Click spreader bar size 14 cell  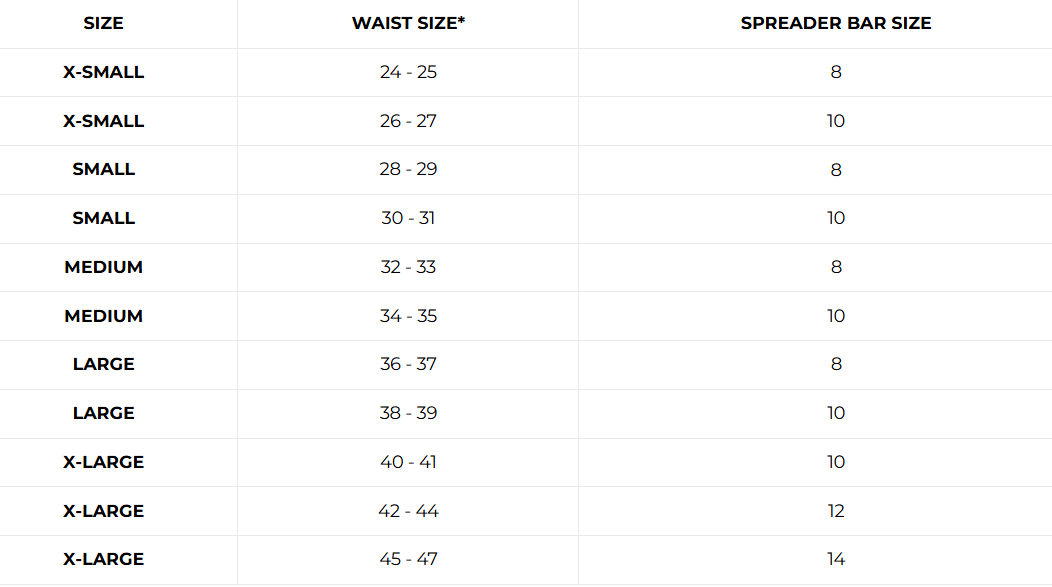pyautogui.click(x=836, y=559)
